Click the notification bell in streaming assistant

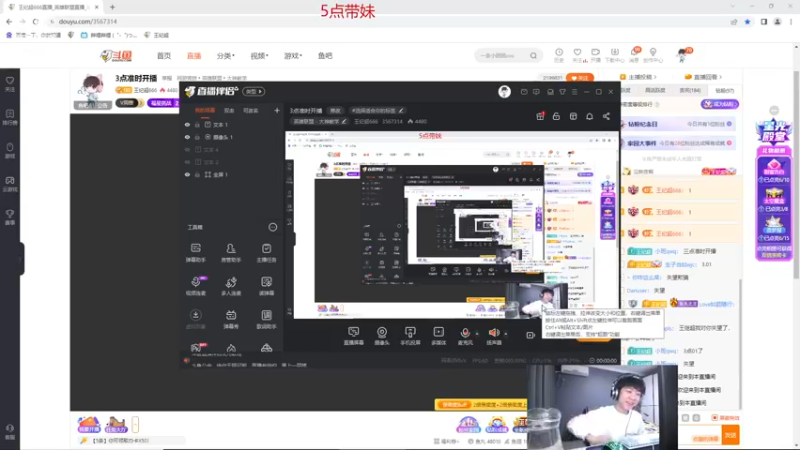(589, 116)
